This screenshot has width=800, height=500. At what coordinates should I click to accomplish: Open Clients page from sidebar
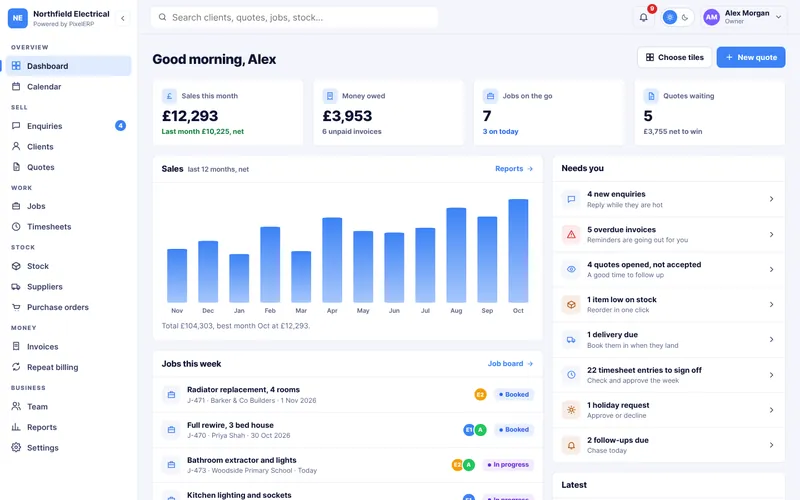tap(69, 146)
